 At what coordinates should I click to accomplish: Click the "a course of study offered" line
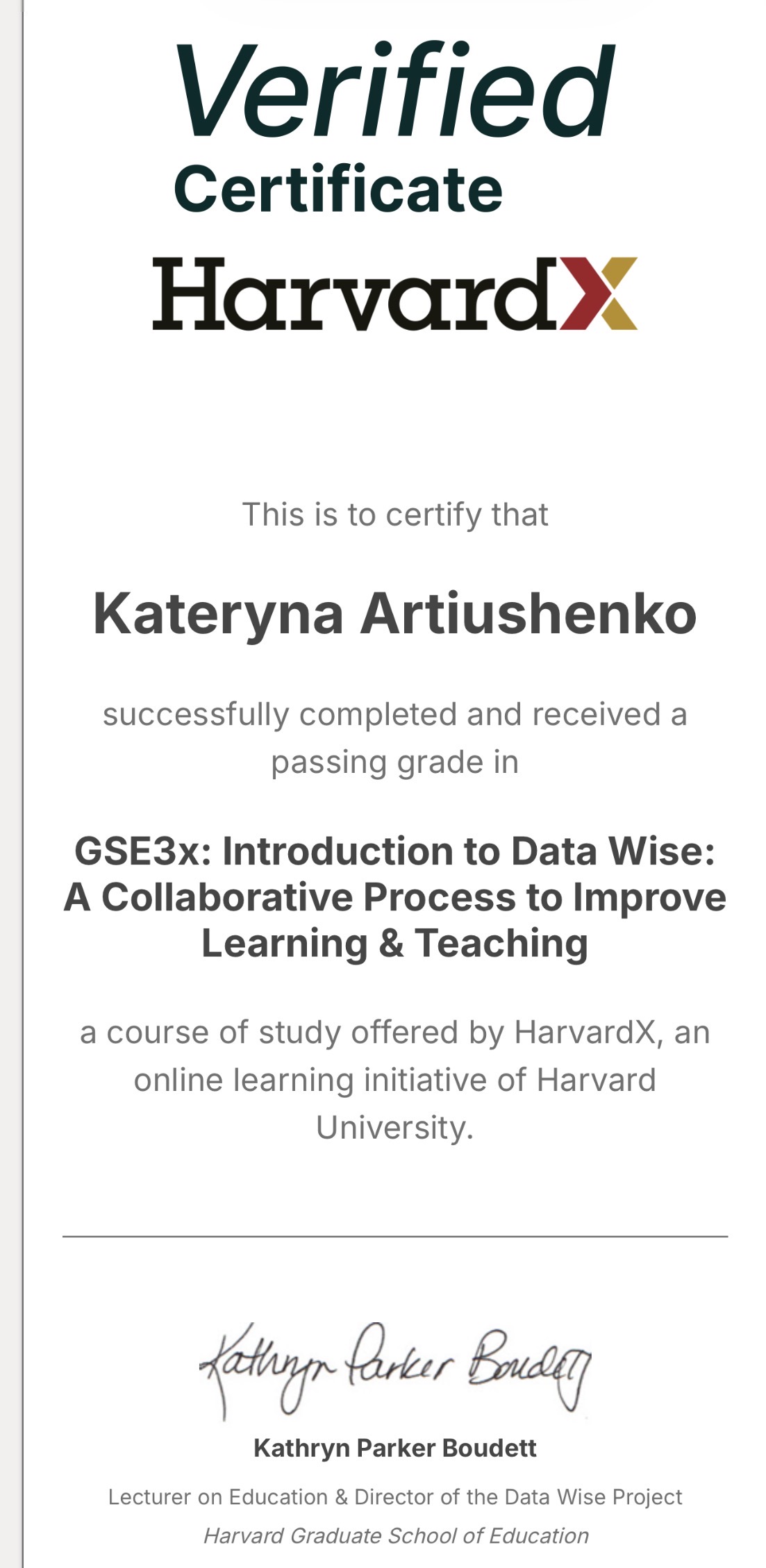click(394, 1033)
